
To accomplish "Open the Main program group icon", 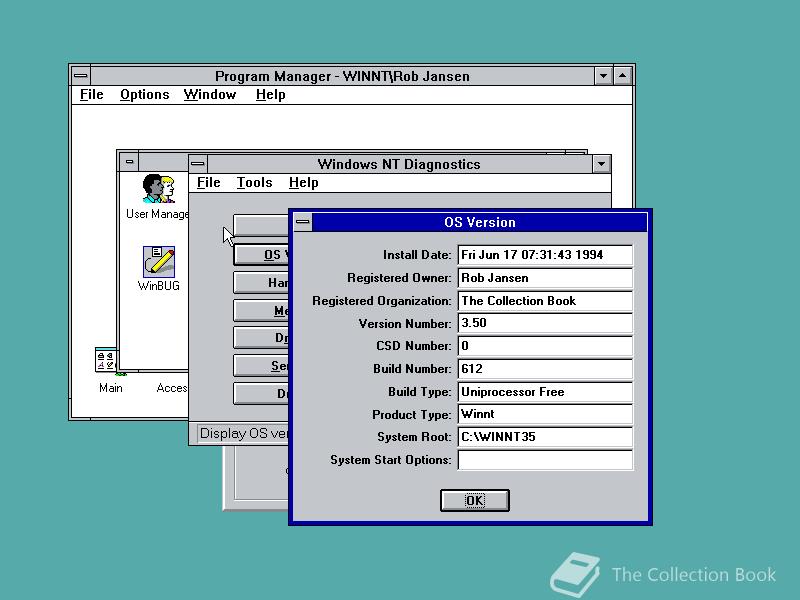I will pyautogui.click(x=106, y=360).
